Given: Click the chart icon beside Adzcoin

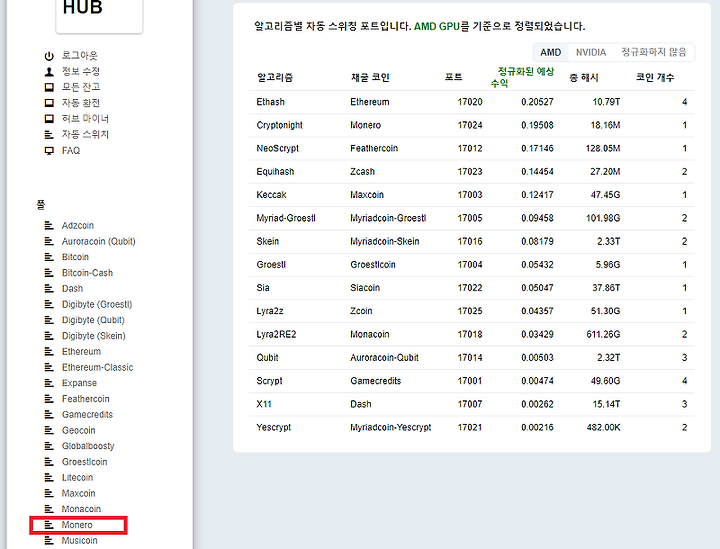Looking at the screenshot, I should click(x=49, y=225).
